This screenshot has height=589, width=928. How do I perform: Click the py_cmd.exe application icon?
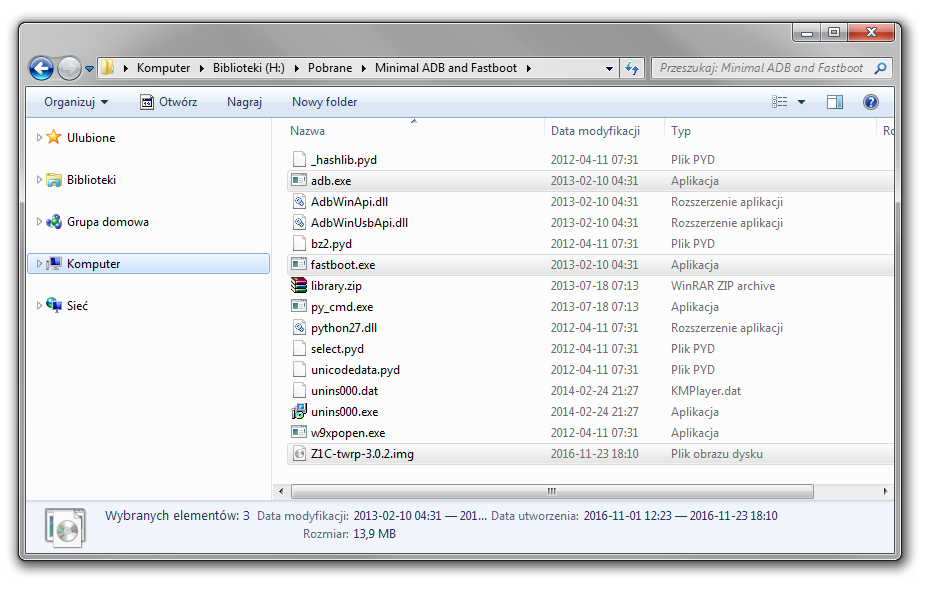coord(299,306)
